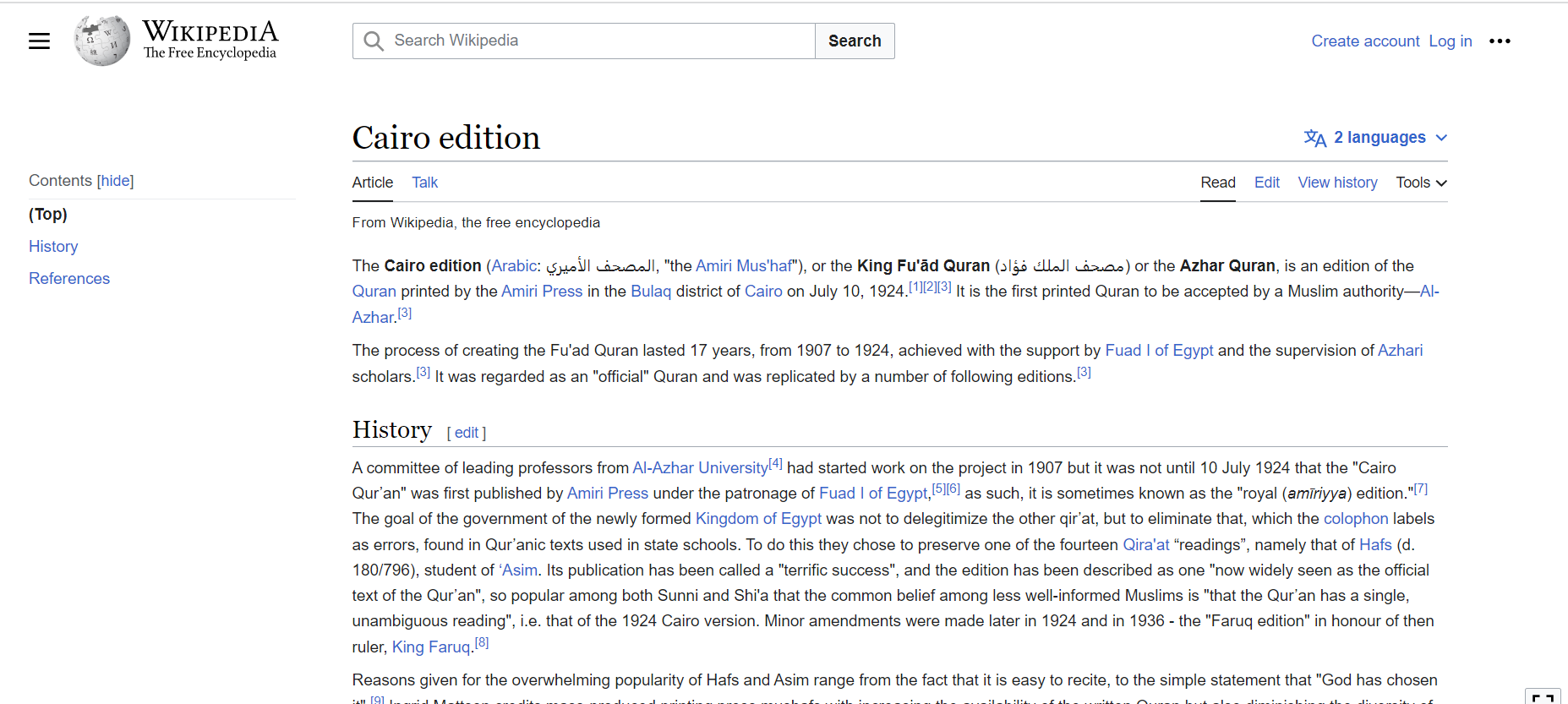
Task: Click the Log in link
Action: pyautogui.click(x=1451, y=41)
